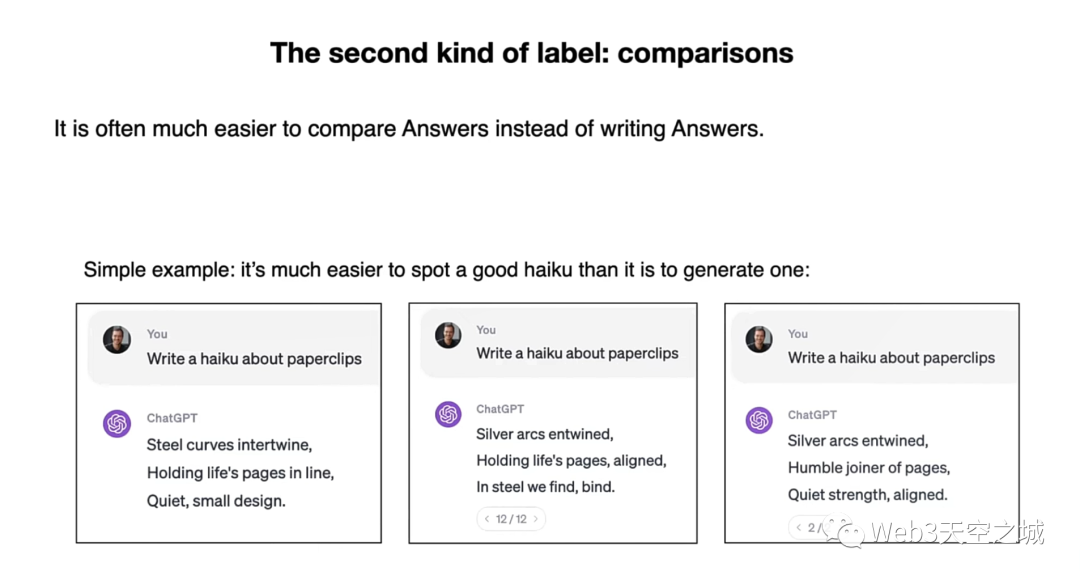Image resolution: width=1080 pixels, height=580 pixels.
Task: Go to previous response in 12/12 pager
Action: (x=487, y=519)
